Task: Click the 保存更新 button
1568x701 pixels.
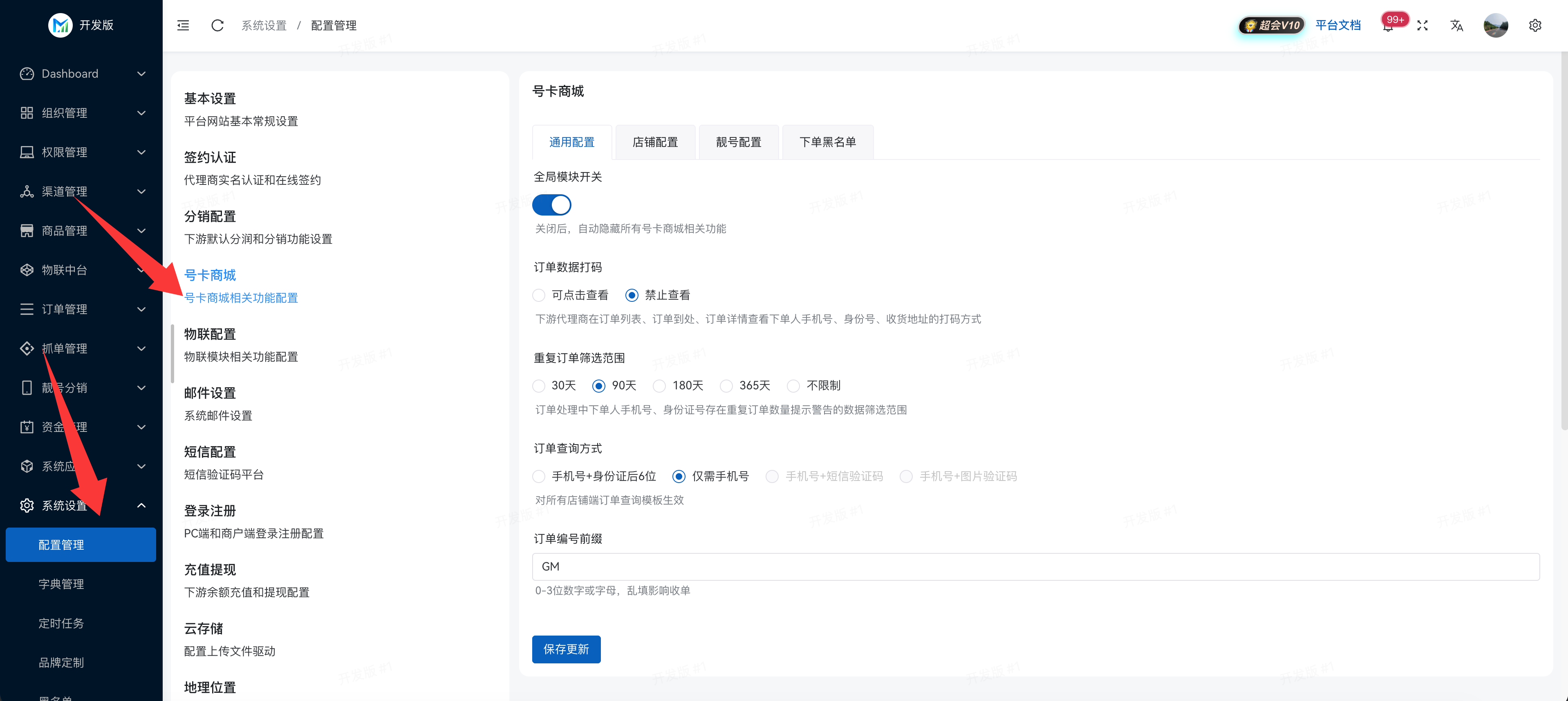Action: (x=566, y=649)
